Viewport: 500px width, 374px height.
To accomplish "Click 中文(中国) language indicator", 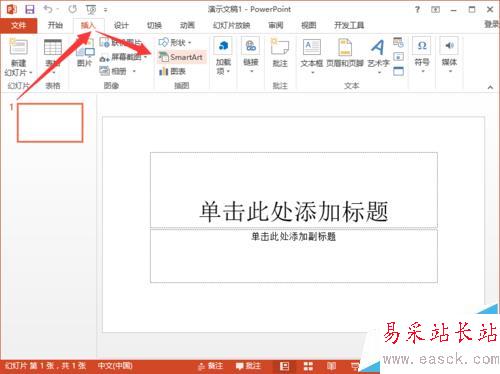I will tap(115, 366).
